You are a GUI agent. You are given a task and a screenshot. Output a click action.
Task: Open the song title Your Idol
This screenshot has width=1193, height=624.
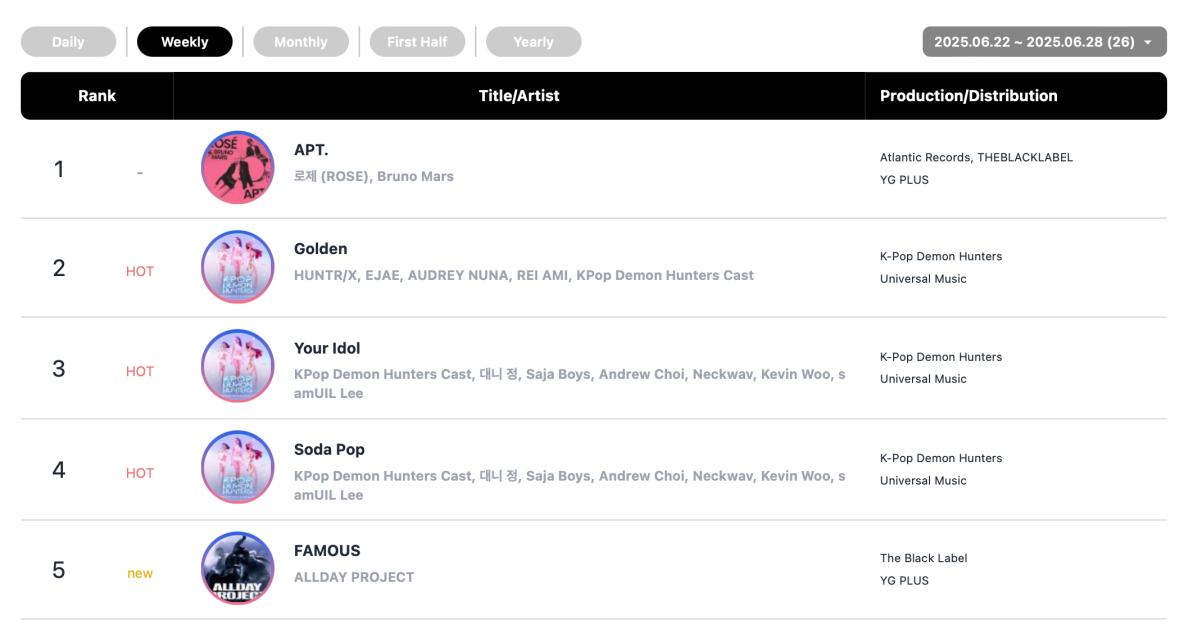[x=327, y=349]
